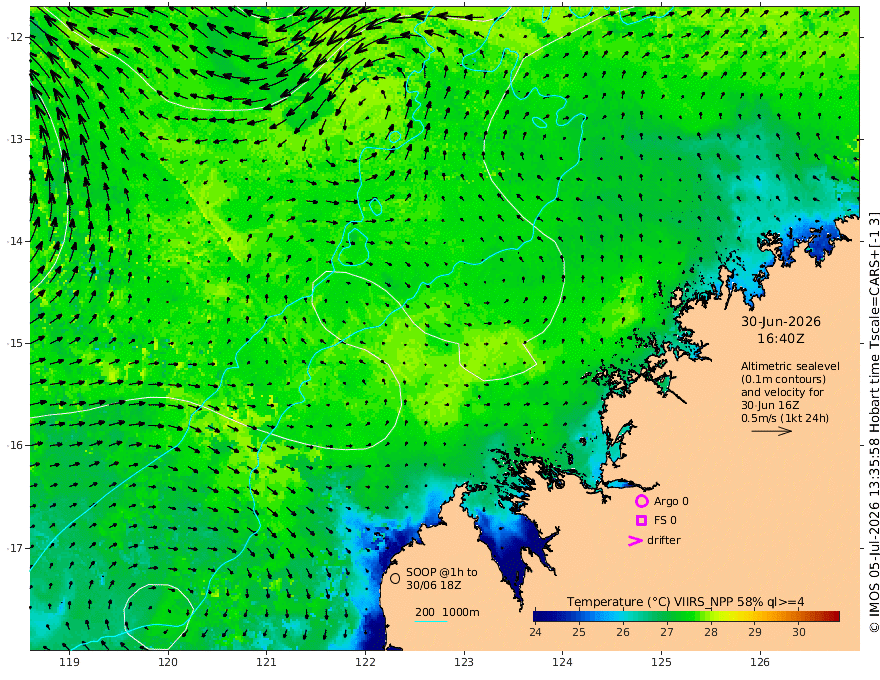
Task: Click the 29 colorbar tick label
Action: click(755, 632)
